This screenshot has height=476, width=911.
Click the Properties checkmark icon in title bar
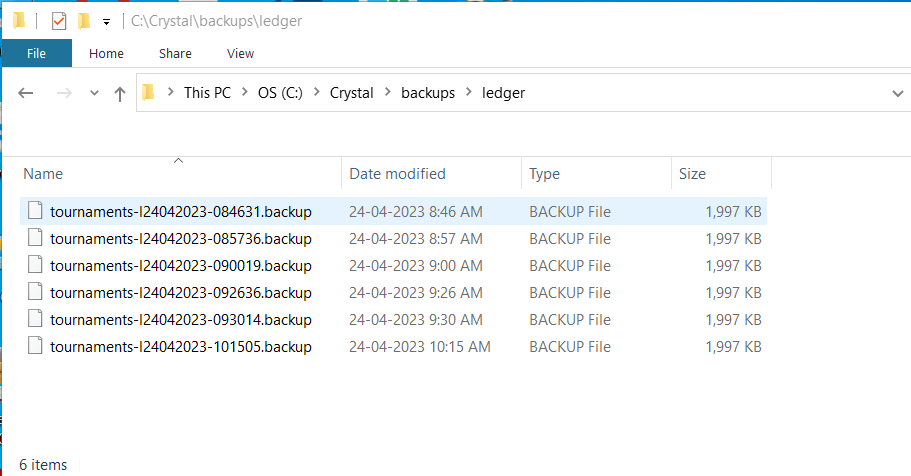tap(59, 22)
